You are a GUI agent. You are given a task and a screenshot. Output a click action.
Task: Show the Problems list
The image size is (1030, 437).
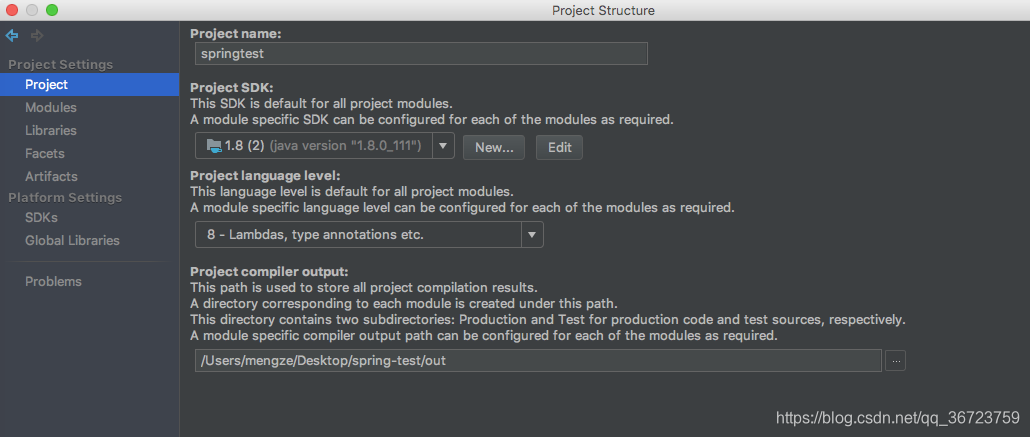pyautogui.click(x=54, y=282)
